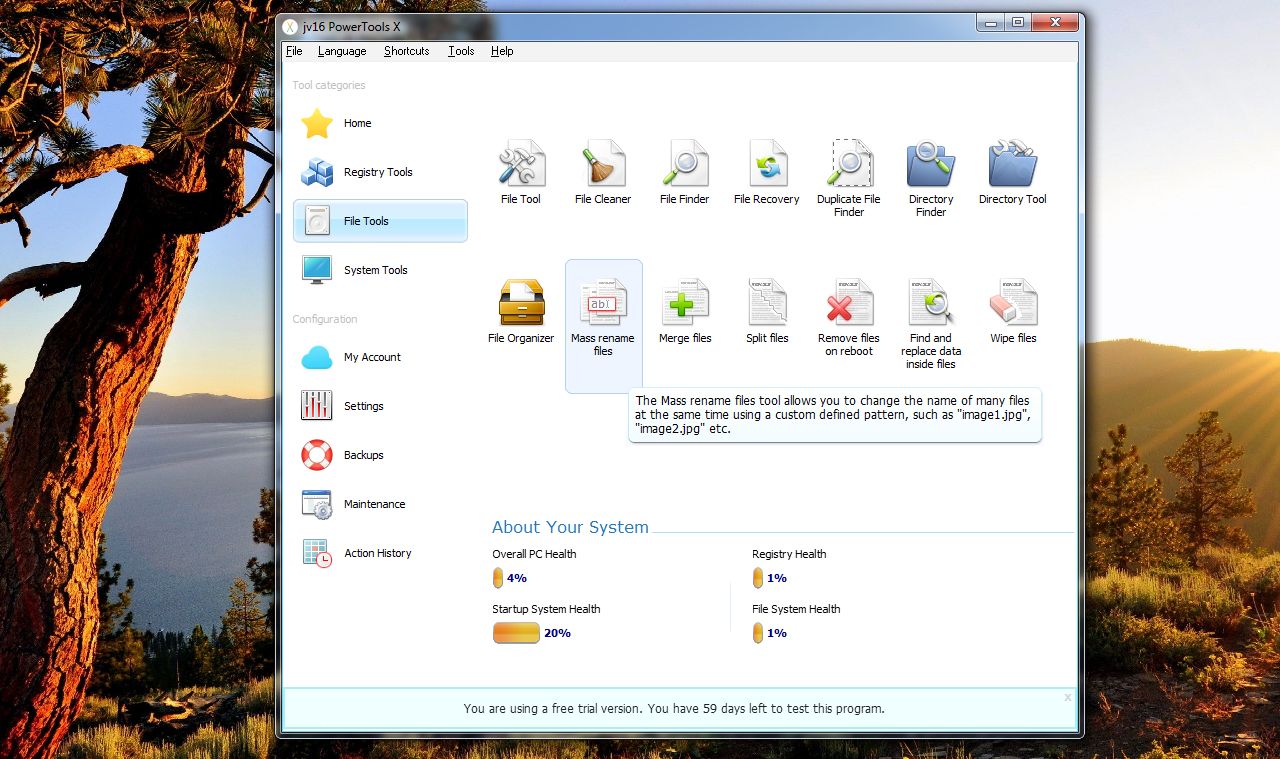Screen dimensions: 1280x759
Task: Click the Configuration heading
Action: (x=325, y=319)
